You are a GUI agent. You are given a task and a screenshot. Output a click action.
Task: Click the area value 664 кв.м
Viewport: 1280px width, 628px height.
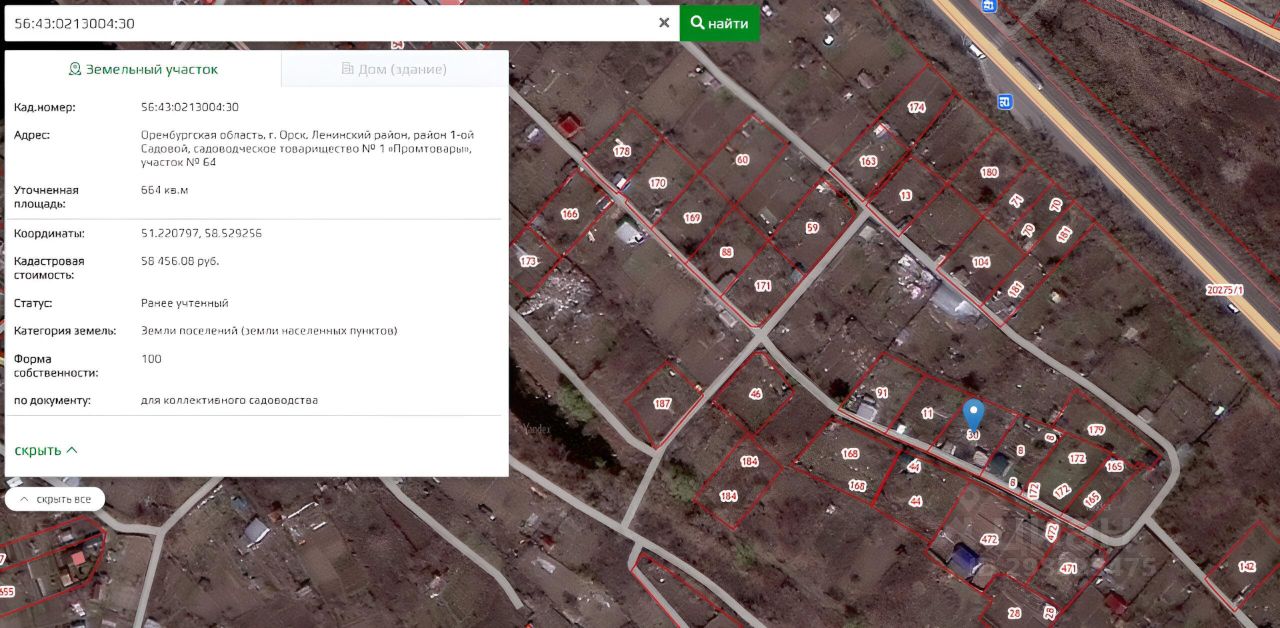pos(165,190)
